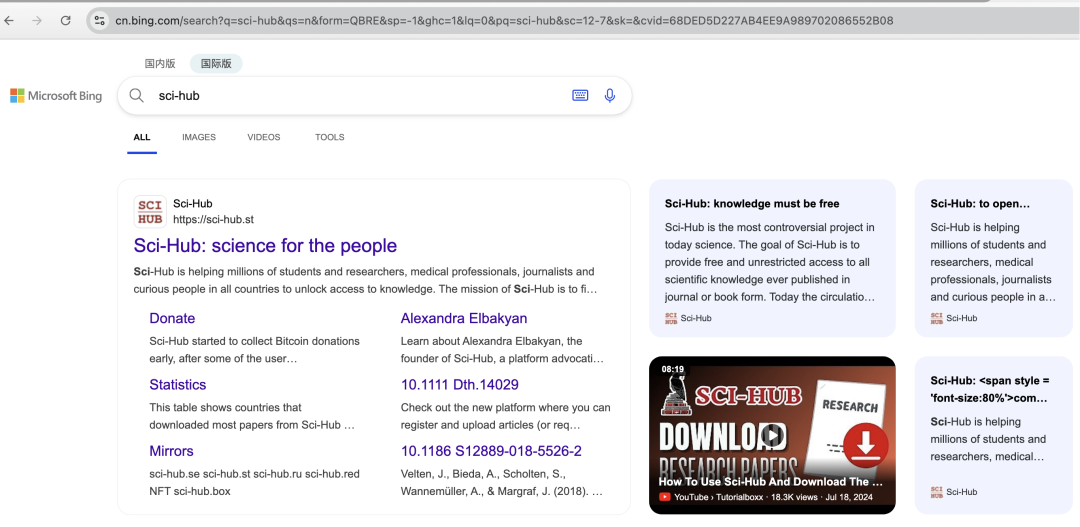The height and width of the screenshot is (527, 1080).
Task: Open the Mirrors sublink
Action: [x=172, y=451]
